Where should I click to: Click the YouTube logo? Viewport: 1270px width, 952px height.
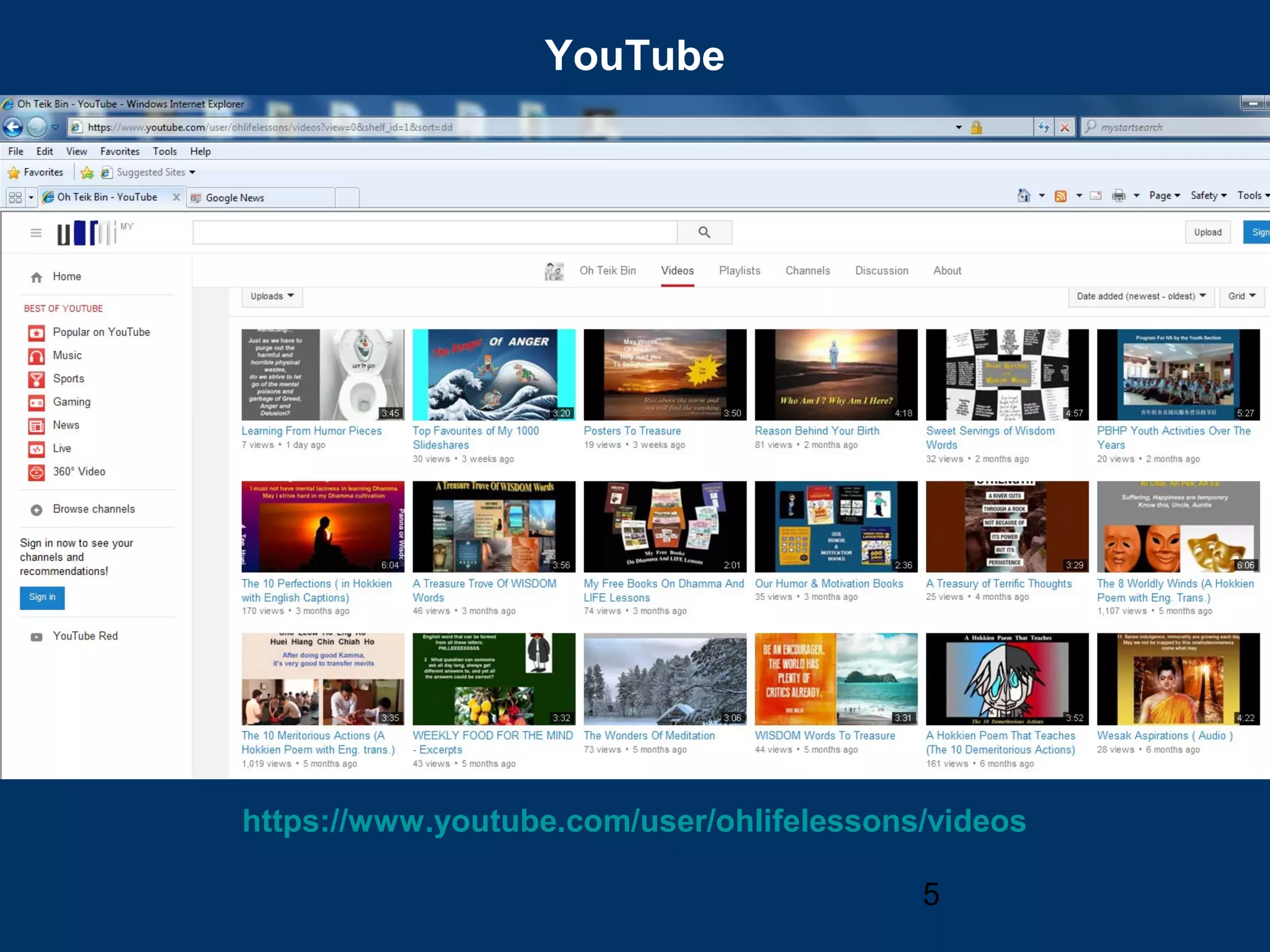pos(87,232)
